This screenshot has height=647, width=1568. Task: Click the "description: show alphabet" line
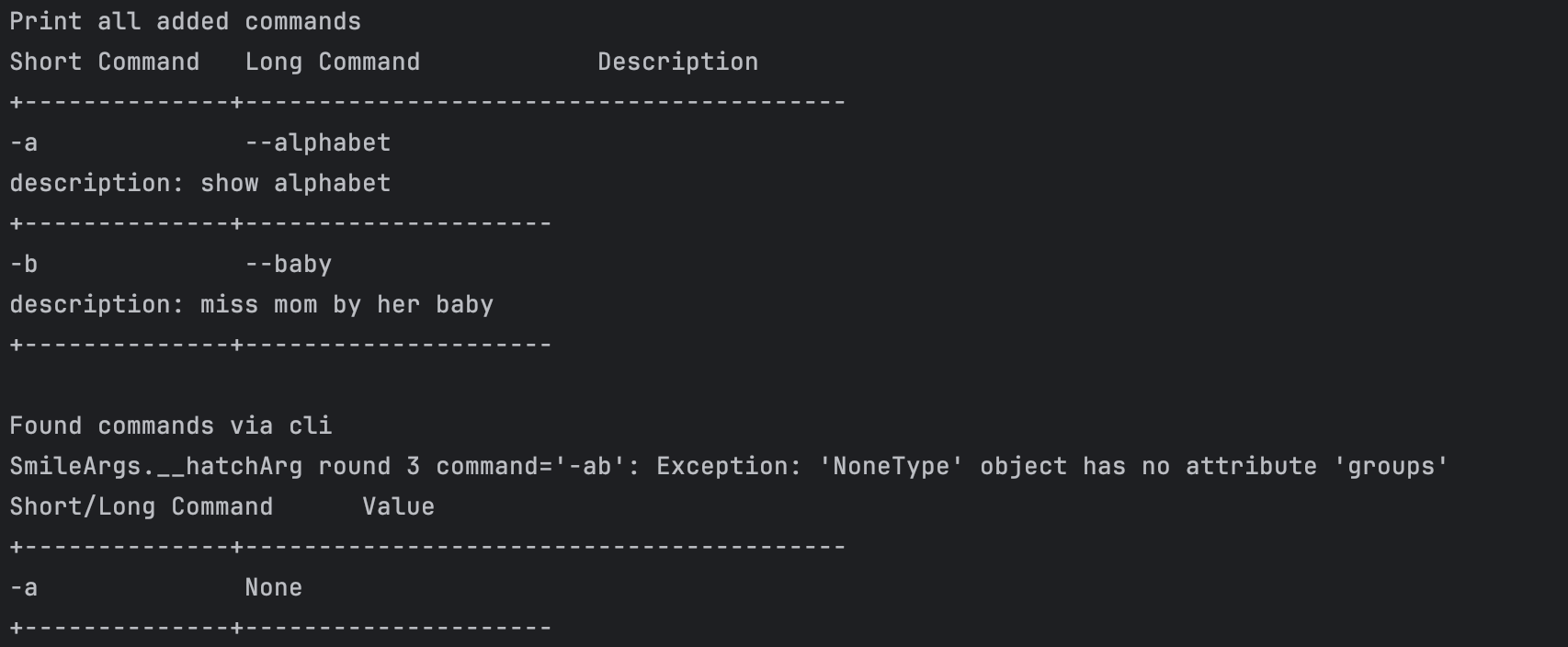point(199,183)
